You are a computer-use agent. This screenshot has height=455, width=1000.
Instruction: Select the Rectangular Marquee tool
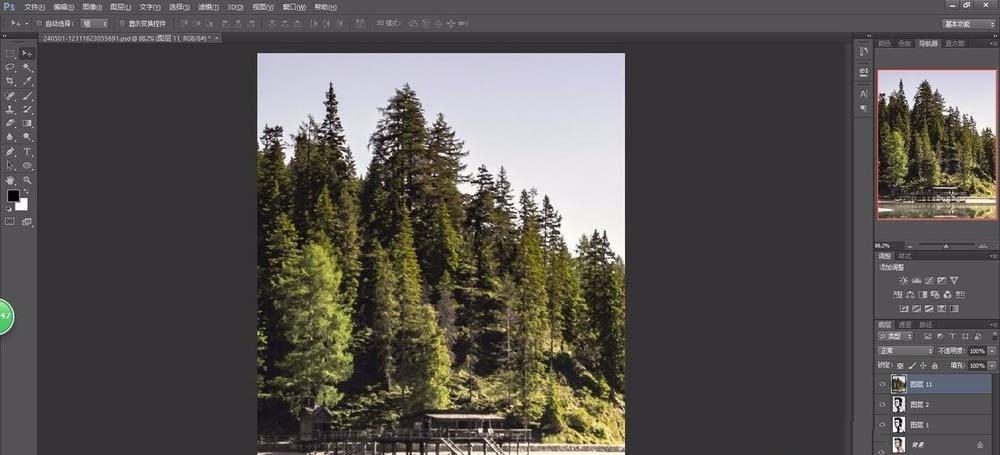click(10, 53)
